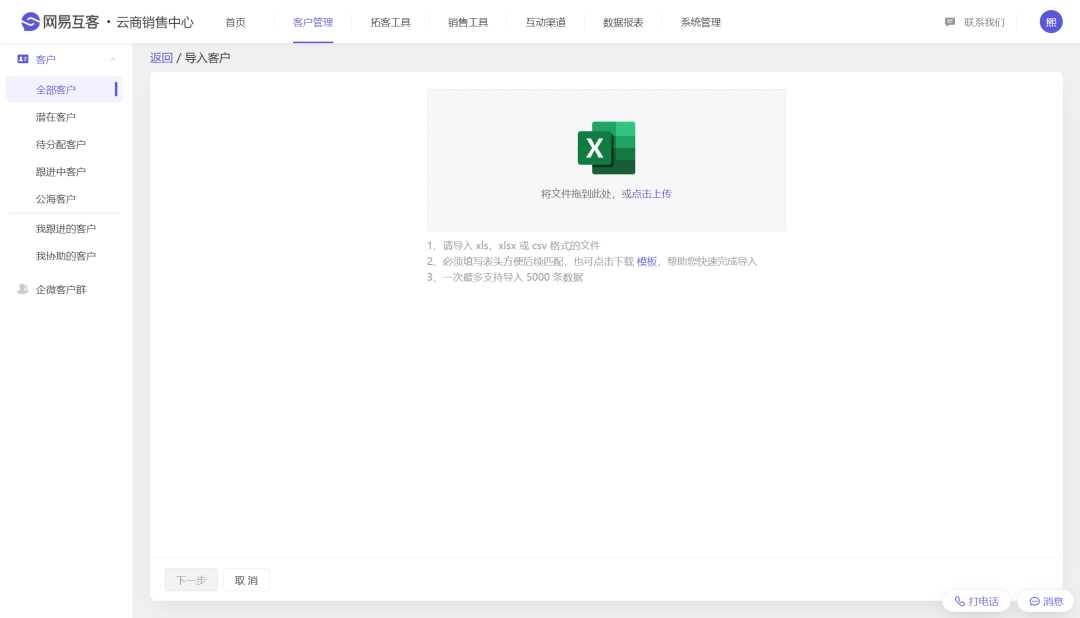Image resolution: width=1080 pixels, height=618 pixels.
Task: Switch to the 拓客工具 tab
Action: coord(390,22)
